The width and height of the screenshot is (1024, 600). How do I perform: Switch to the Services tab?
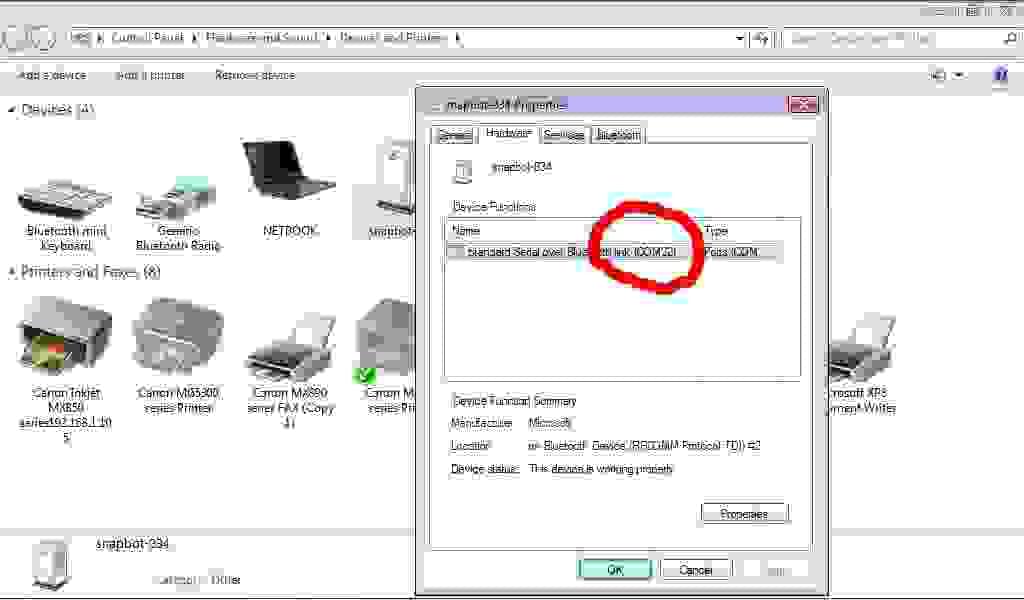point(564,134)
